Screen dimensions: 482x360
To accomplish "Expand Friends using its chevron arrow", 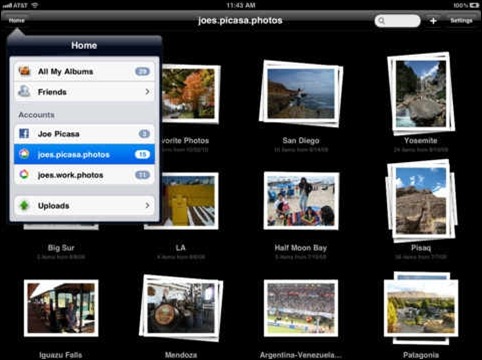I will click(147, 92).
